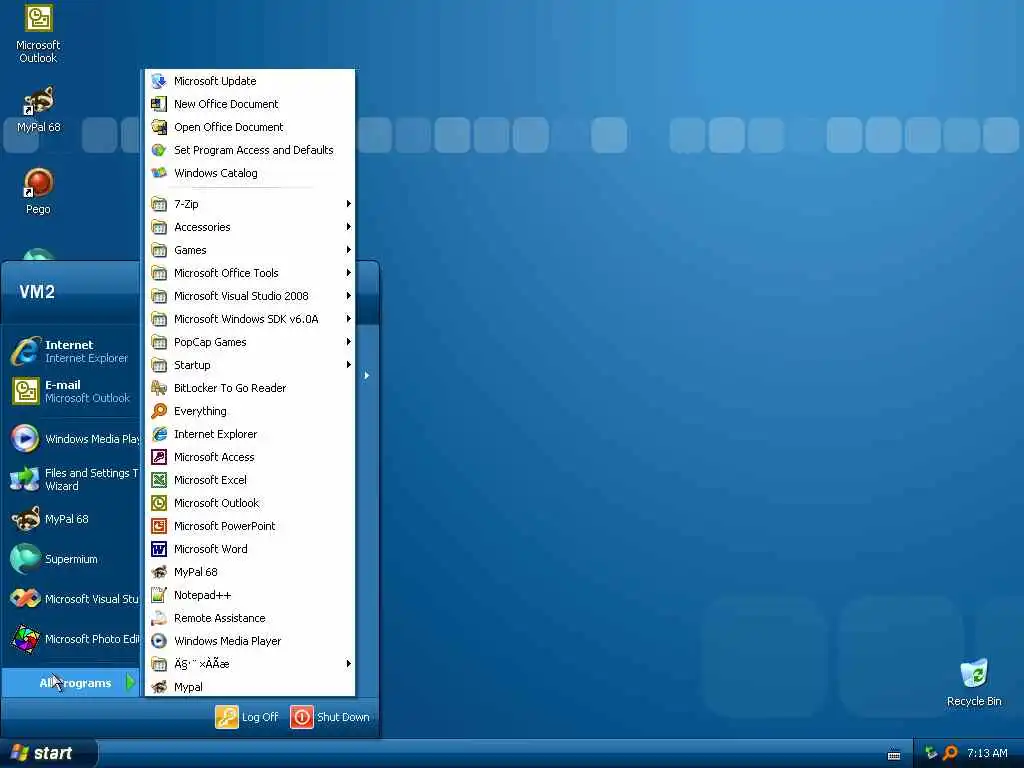Open the Pego desktop shortcut
Viewport: 1024px width, 768px height.
coord(38,191)
